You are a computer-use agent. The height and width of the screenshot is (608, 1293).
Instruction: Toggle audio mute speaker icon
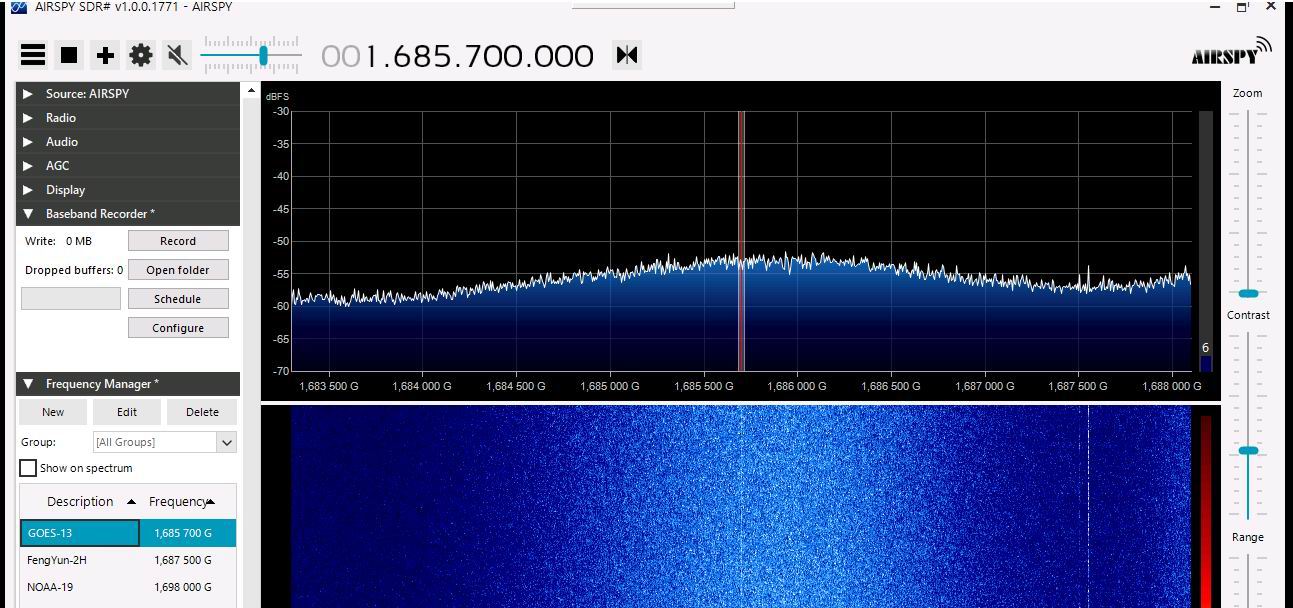coord(177,55)
